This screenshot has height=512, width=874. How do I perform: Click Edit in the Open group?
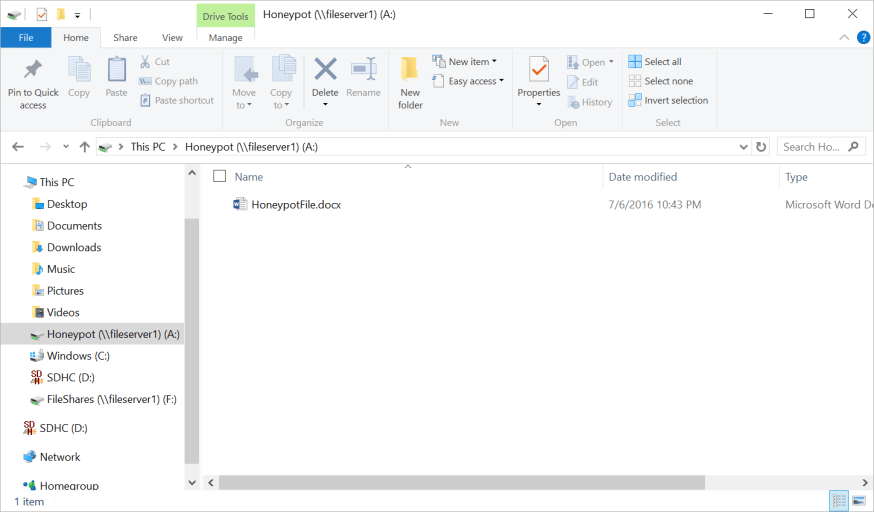click(582, 82)
